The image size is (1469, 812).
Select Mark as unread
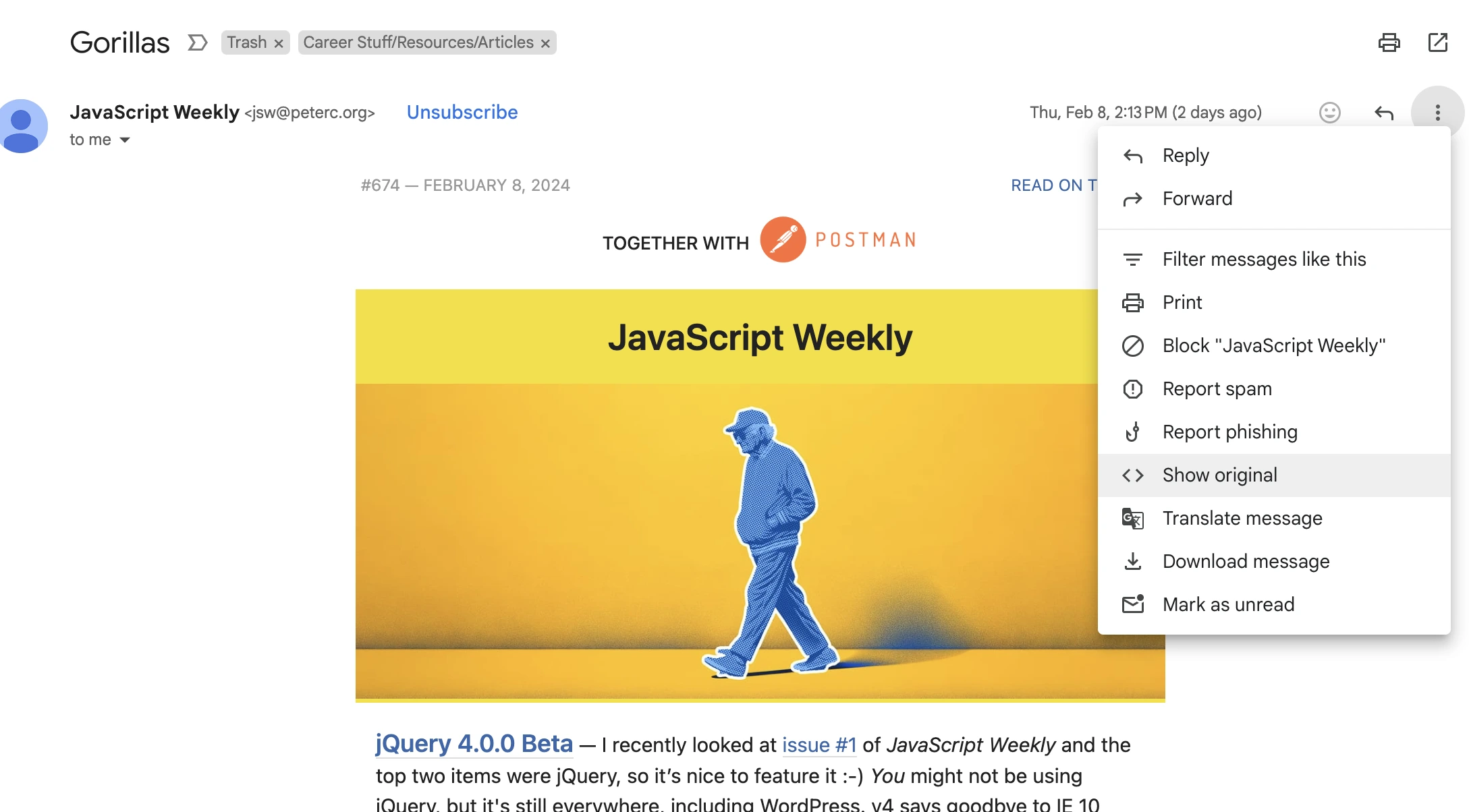point(1274,605)
